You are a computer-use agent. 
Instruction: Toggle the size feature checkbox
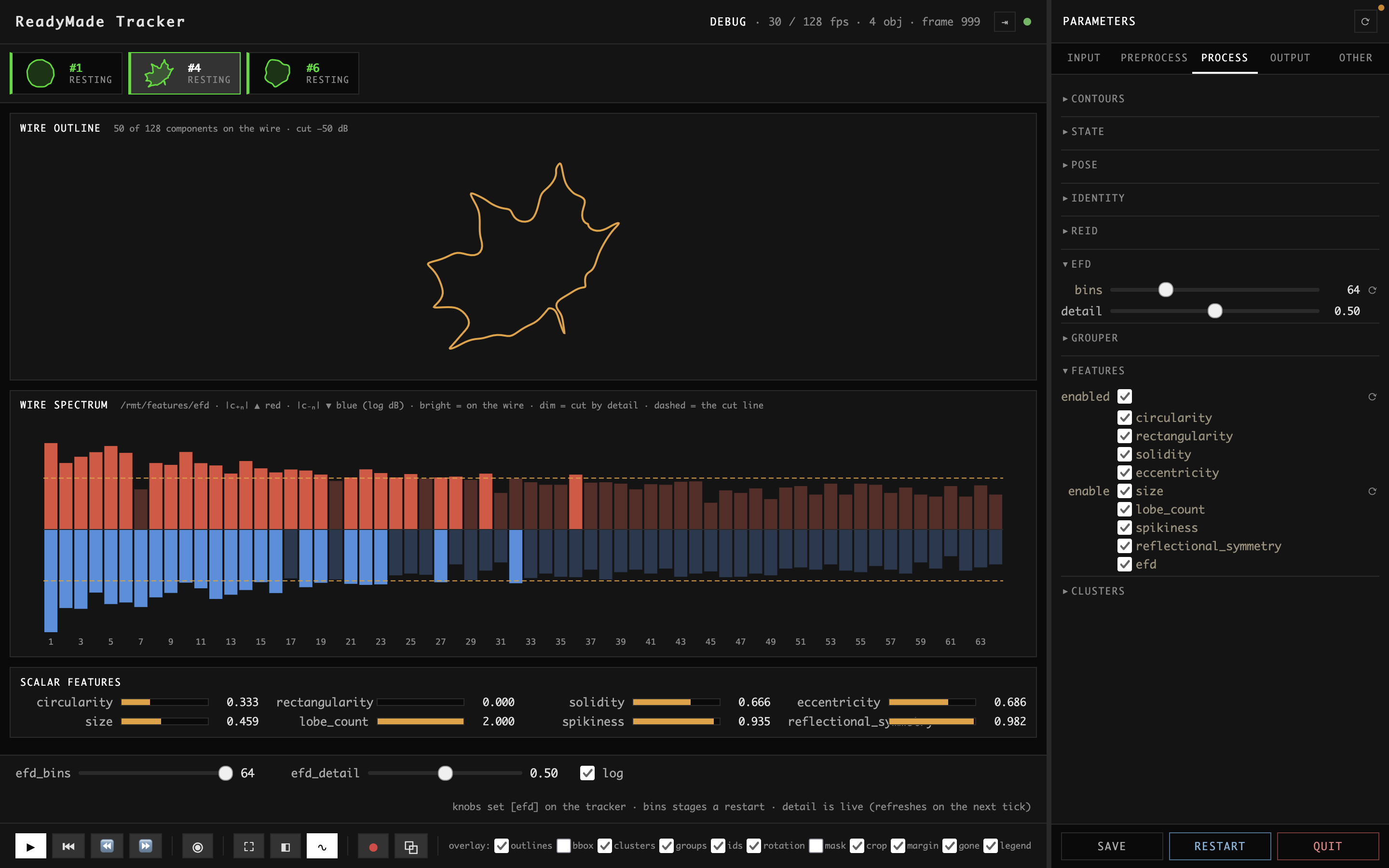[x=1124, y=491]
